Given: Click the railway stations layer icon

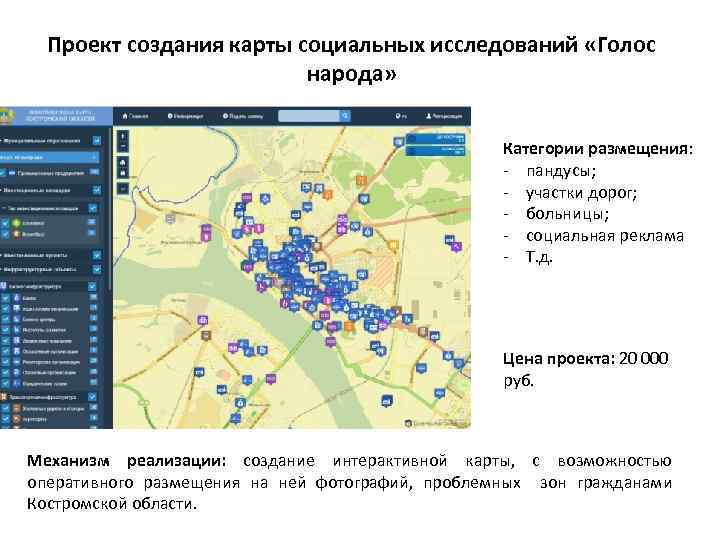Looking at the screenshot, I should [17, 408].
